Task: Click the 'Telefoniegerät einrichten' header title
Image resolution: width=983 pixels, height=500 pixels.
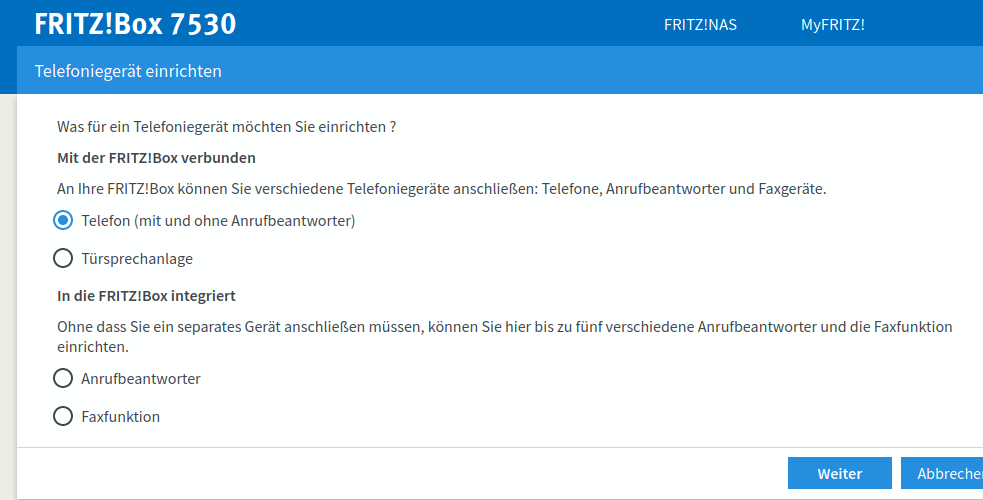Action: click(128, 71)
